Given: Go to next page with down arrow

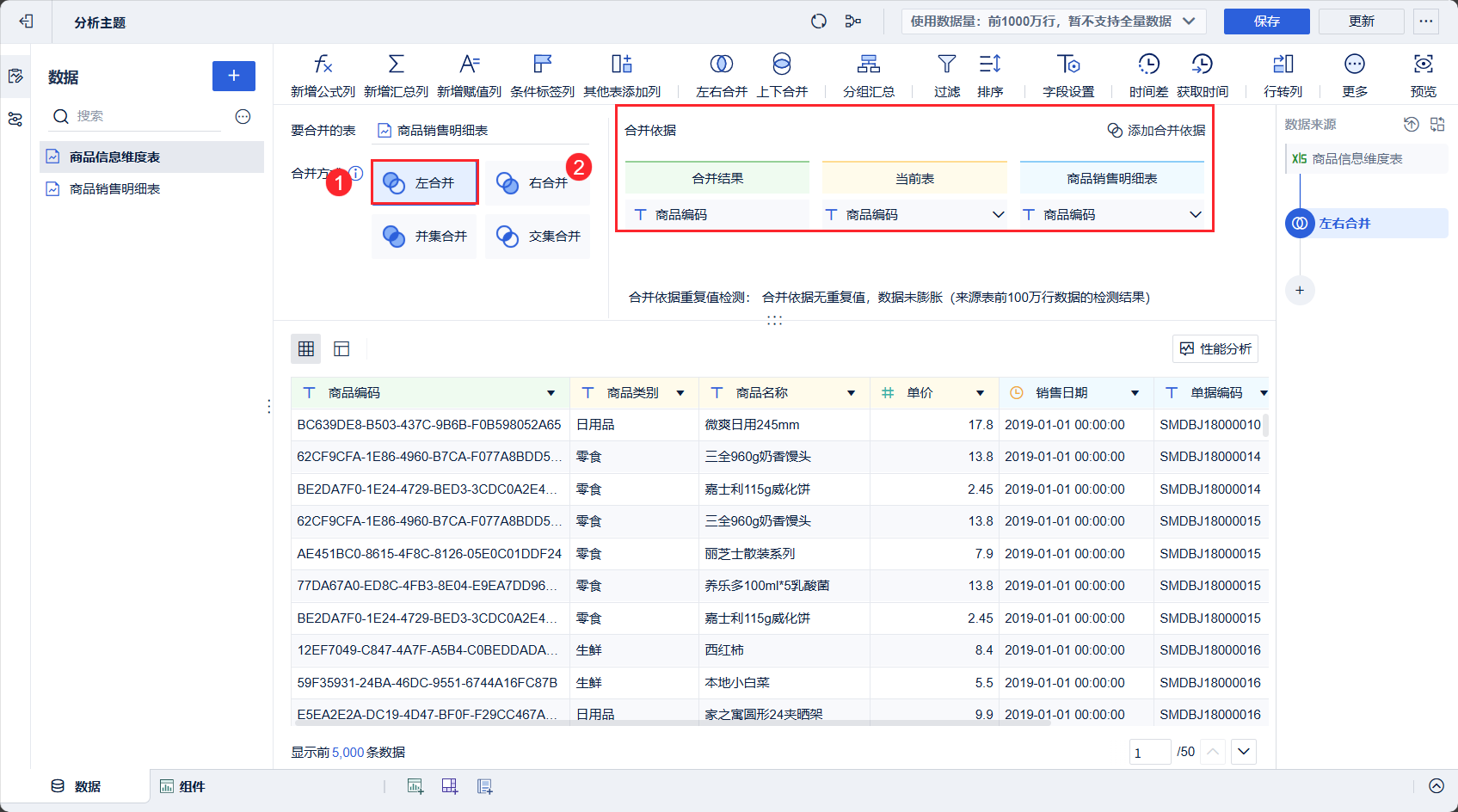Looking at the screenshot, I should pos(1244,752).
